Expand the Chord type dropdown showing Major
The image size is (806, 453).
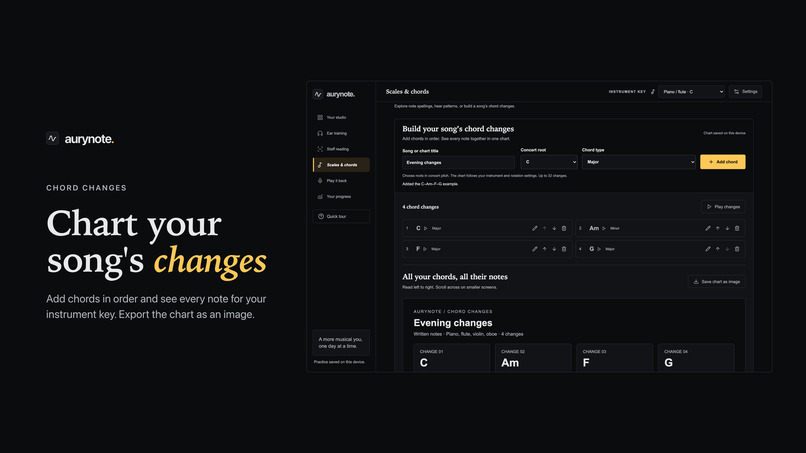pyautogui.click(x=638, y=162)
